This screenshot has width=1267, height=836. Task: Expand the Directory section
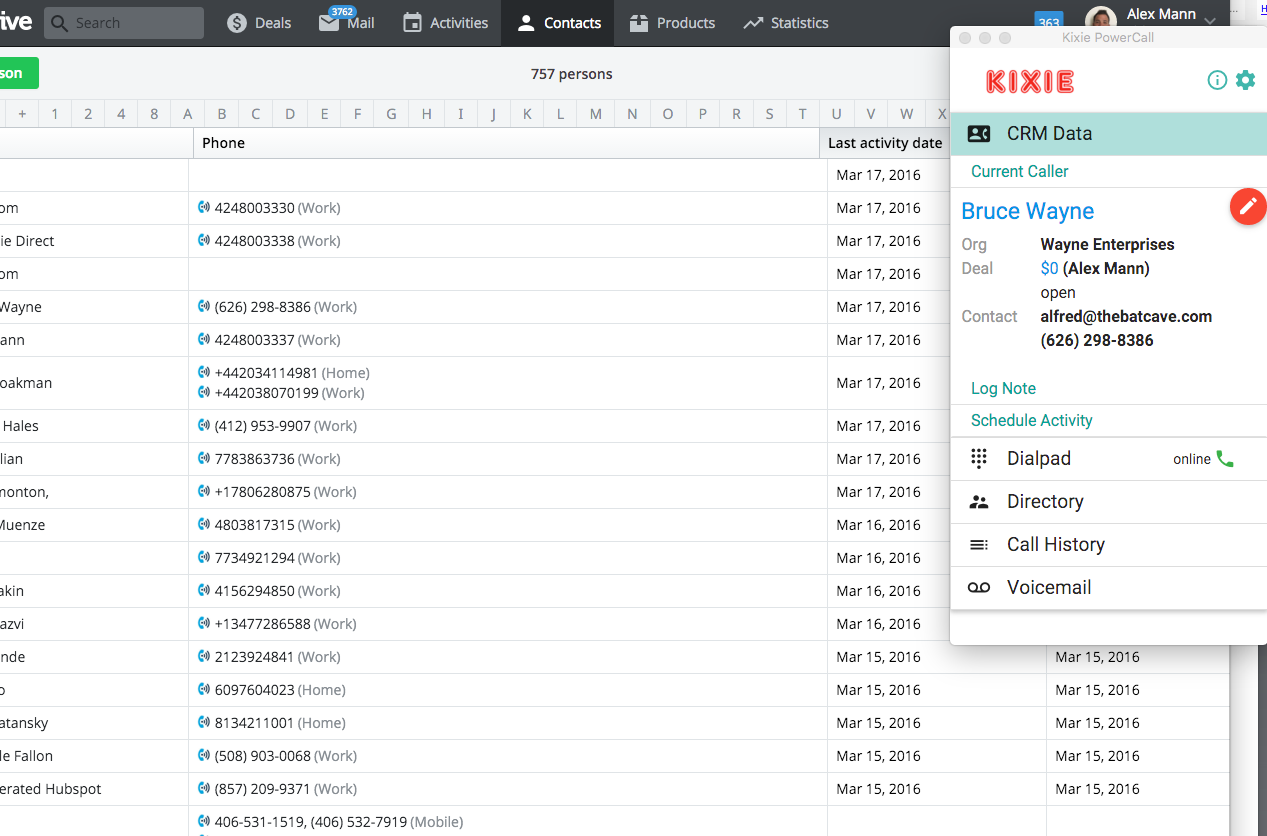pos(1108,502)
